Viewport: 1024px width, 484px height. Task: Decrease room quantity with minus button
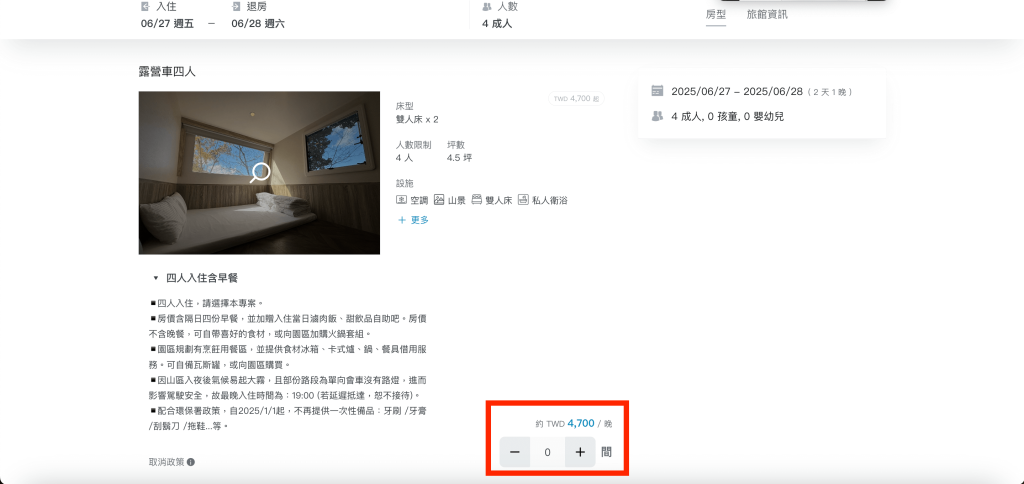click(514, 452)
